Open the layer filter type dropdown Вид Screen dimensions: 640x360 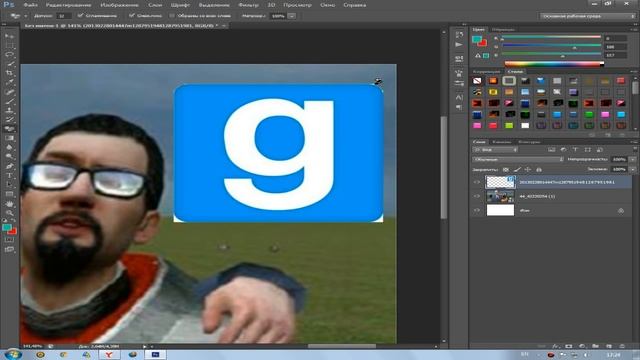(x=495, y=150)
